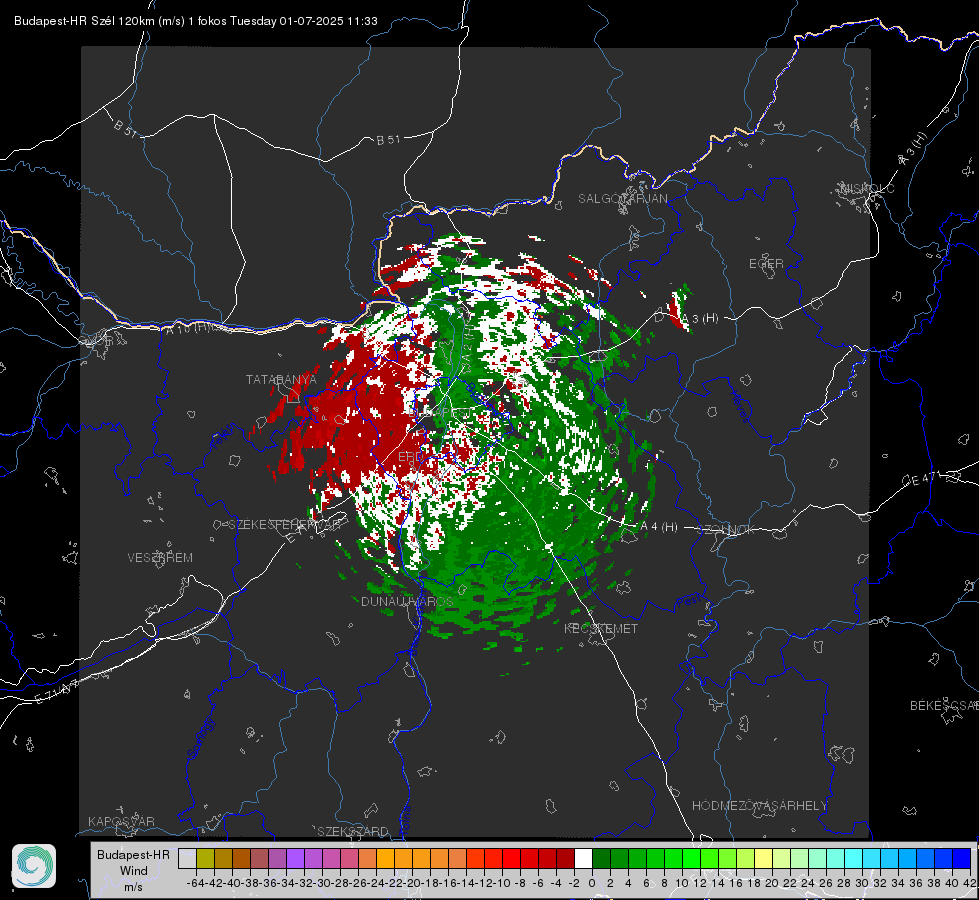Click the SZEKSZÁRD city label
The image size is (979, 900).
click(x=353, y=831)
